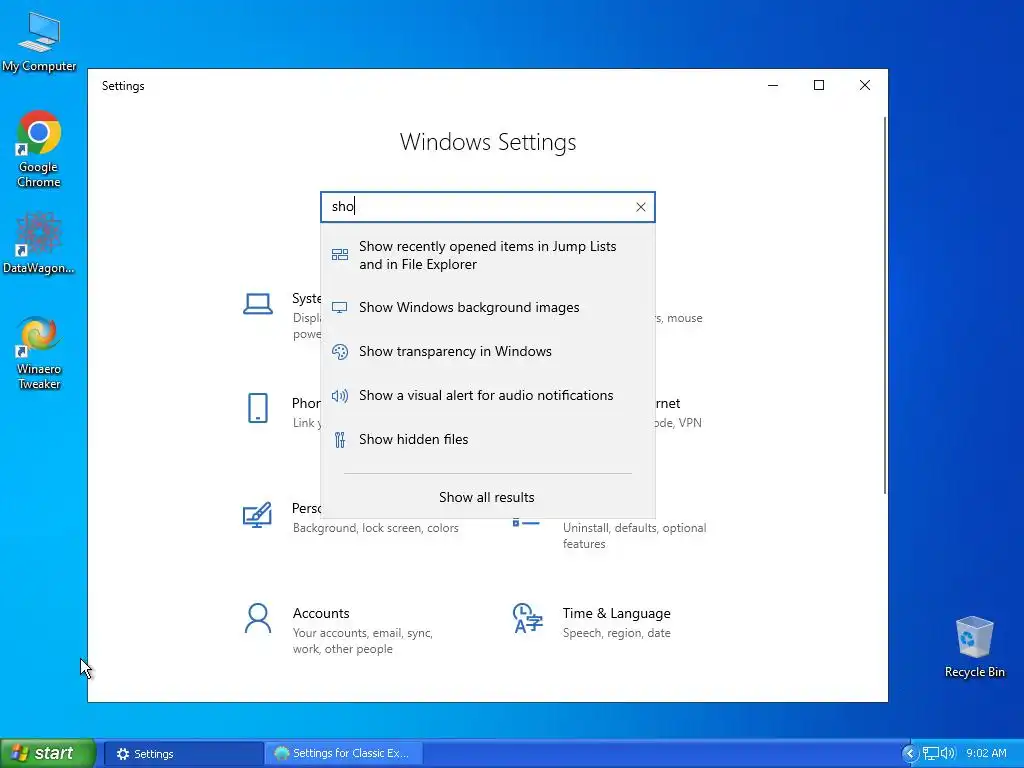
Task: Open the Time & Language category label
Action: (x=616, y=613)
